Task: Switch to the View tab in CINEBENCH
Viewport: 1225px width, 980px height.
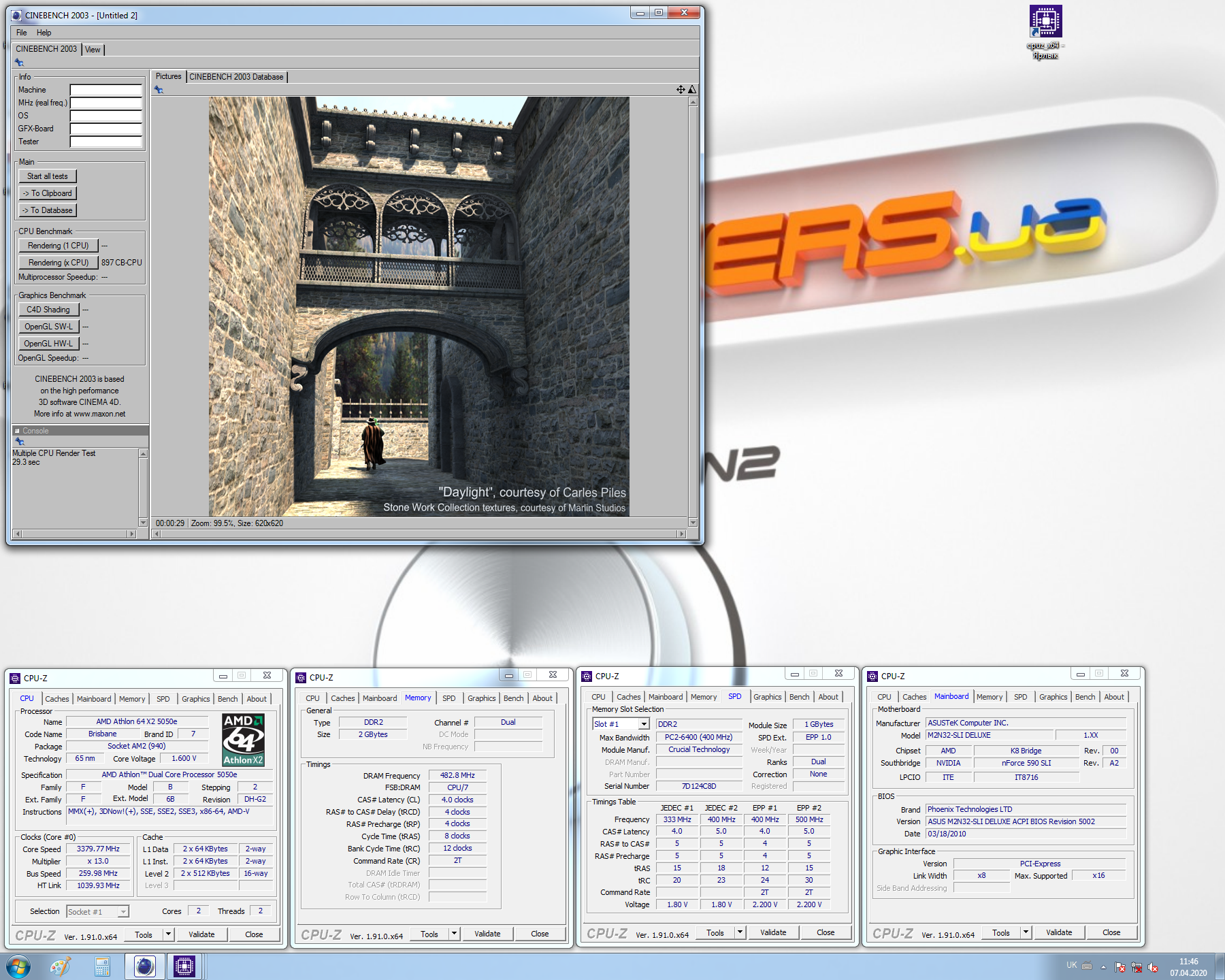Action: pos(93,50)
